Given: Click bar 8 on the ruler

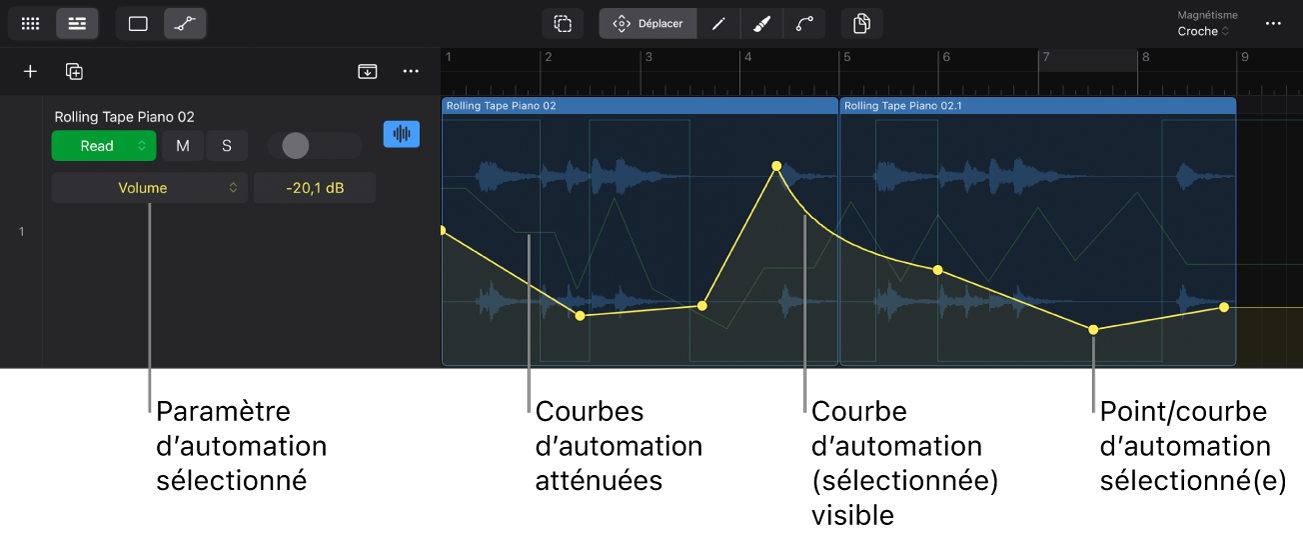Looking at the screenshot, I should (1146, 58).
